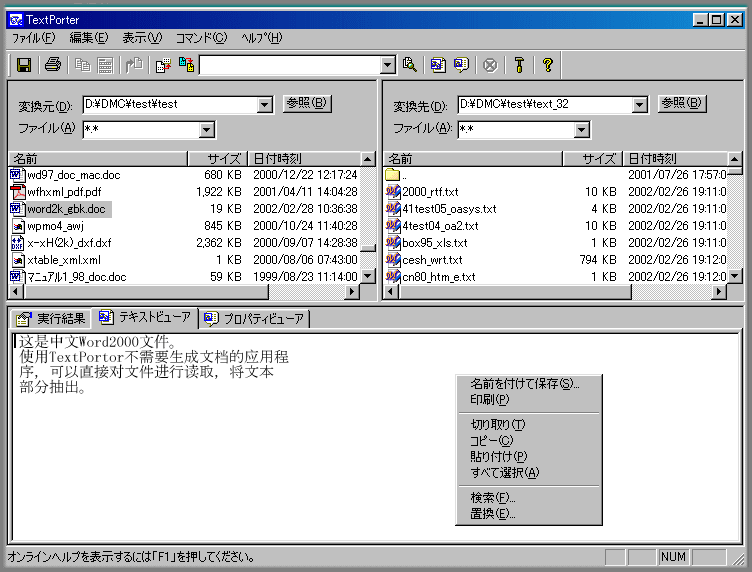
Task: Expand the source ファイル filter dropdown
Action: click(207, 129)
